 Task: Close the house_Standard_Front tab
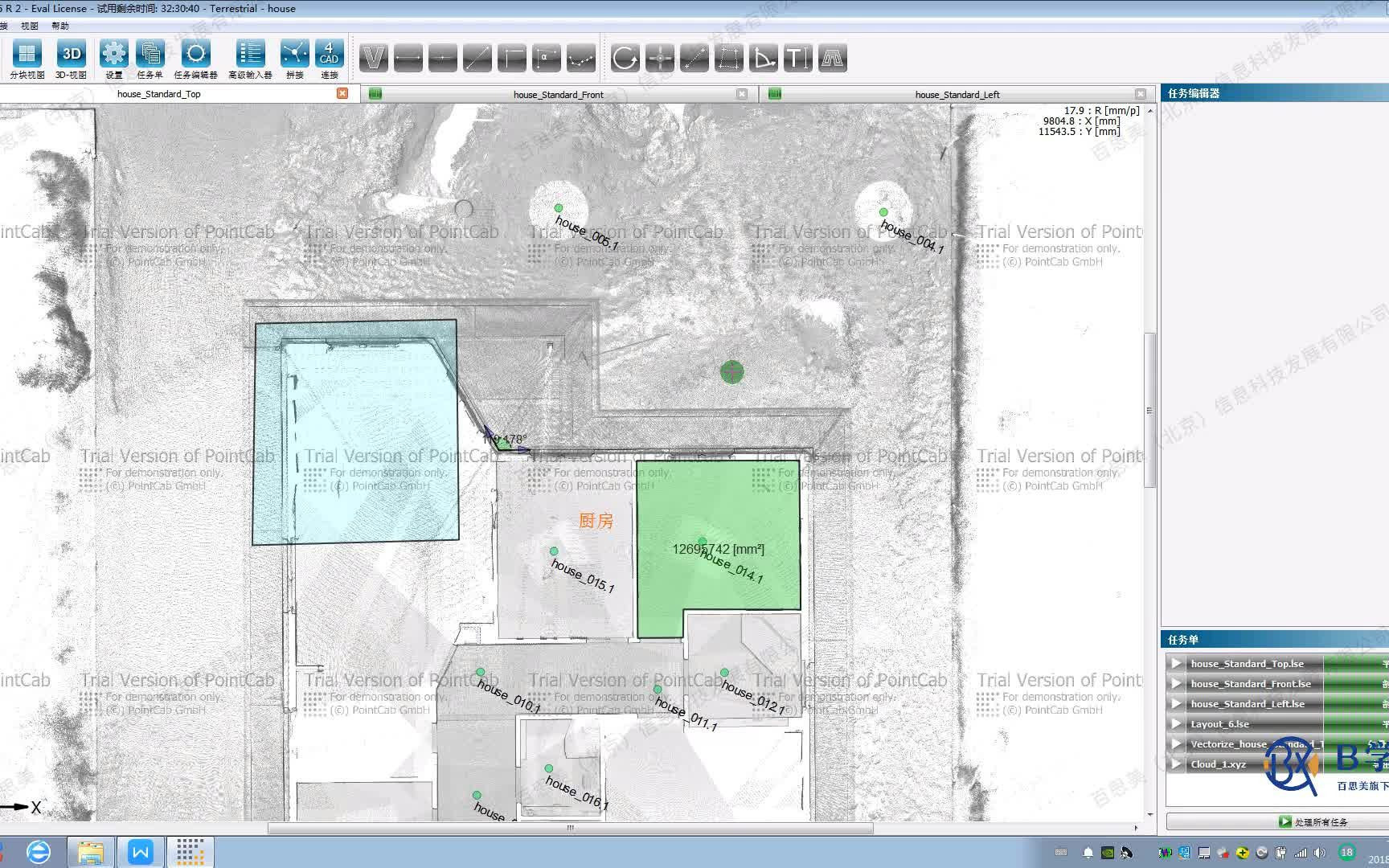tap(742, 94)
